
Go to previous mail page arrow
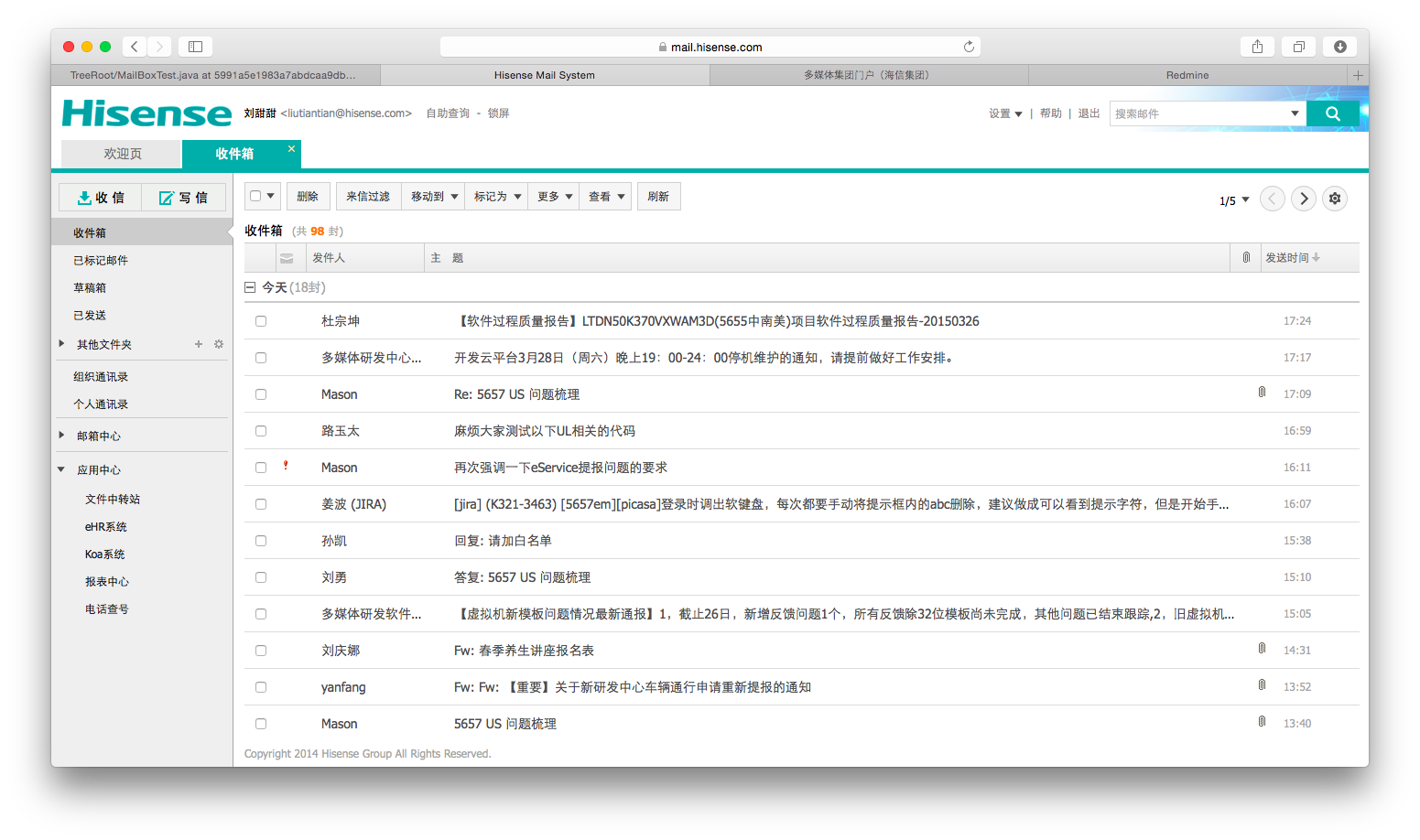tap(1273, 199)
